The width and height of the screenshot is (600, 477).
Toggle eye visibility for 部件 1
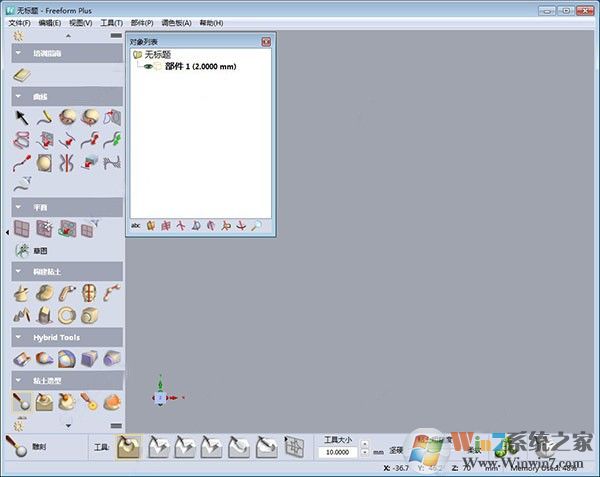coord(148,67)
